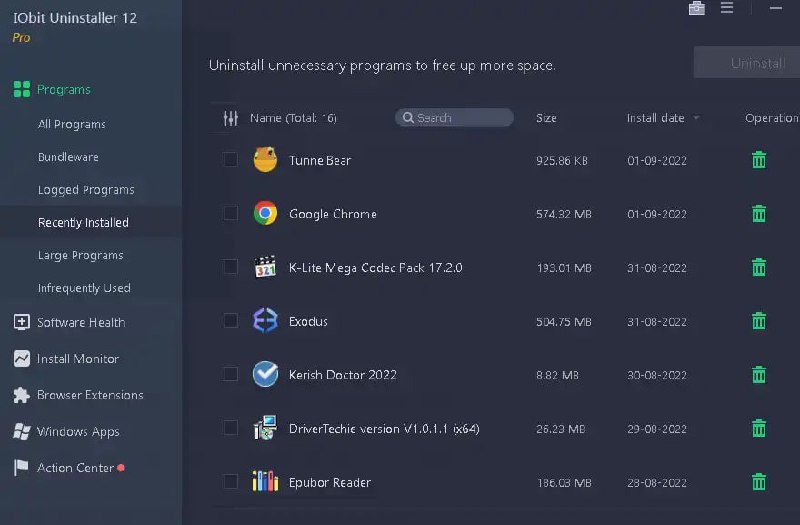Toggle Install date sort arrow
The image size is (800, 525).
point(696,118)
